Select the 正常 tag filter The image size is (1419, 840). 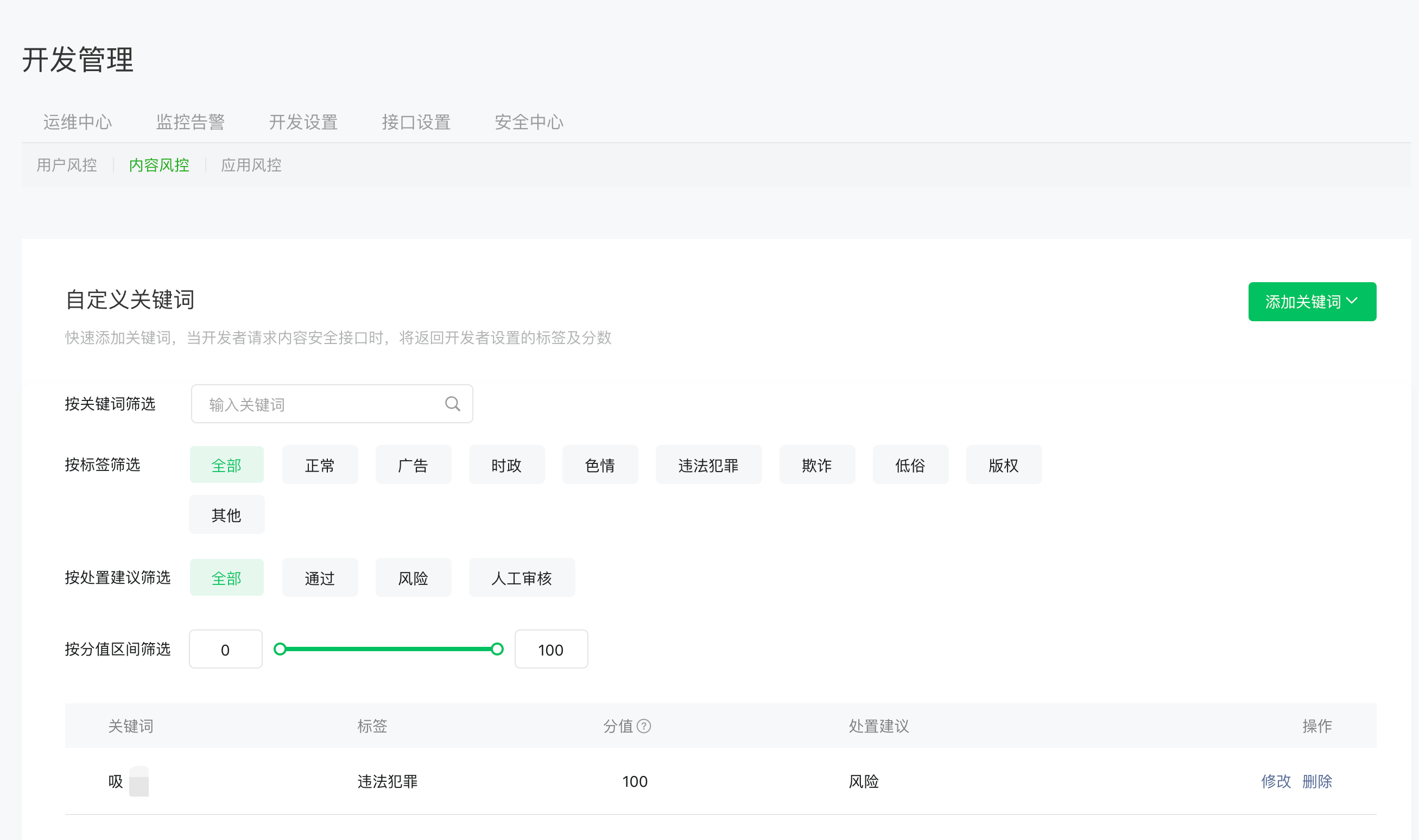click(320, 465)
